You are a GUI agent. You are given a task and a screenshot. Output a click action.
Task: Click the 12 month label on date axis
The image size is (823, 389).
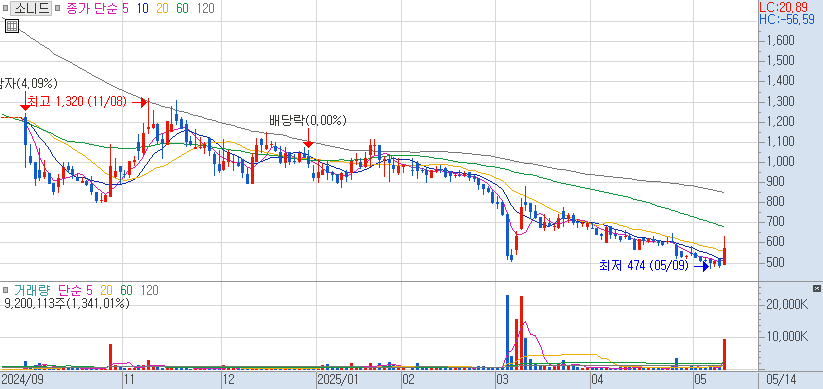tap(229, 379)
